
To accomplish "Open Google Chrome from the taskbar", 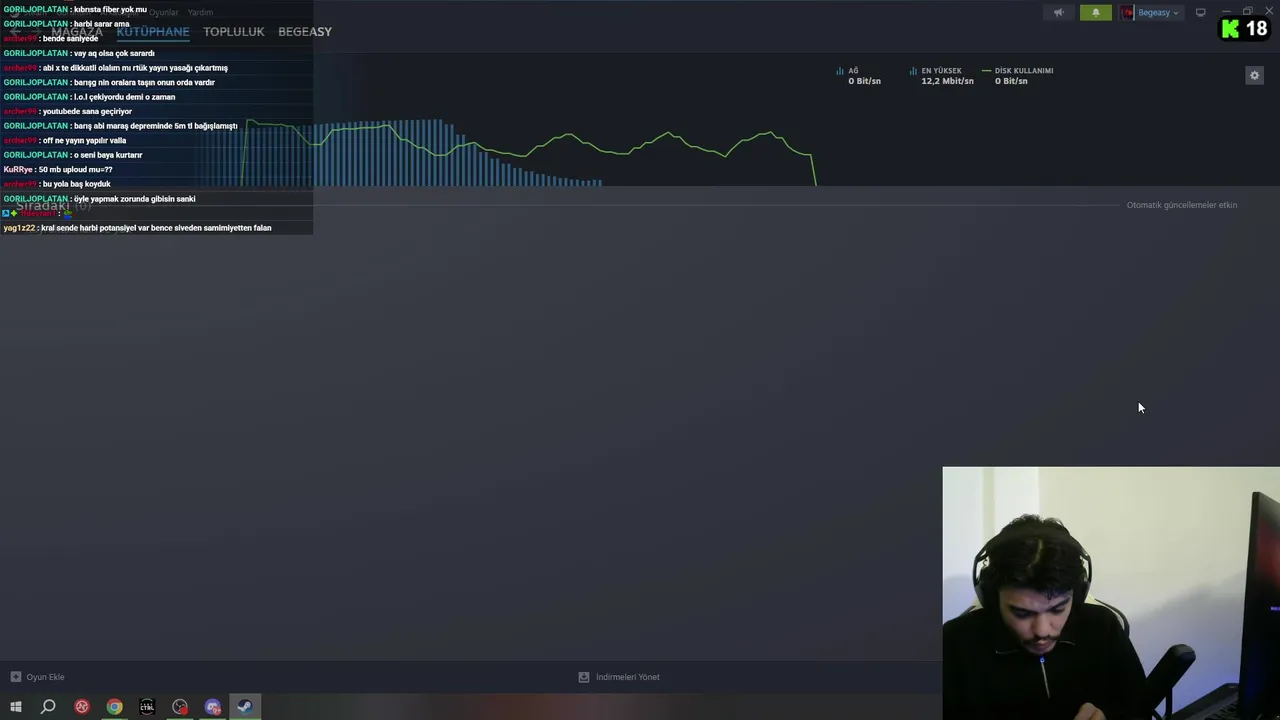I will tap(114, 707).
